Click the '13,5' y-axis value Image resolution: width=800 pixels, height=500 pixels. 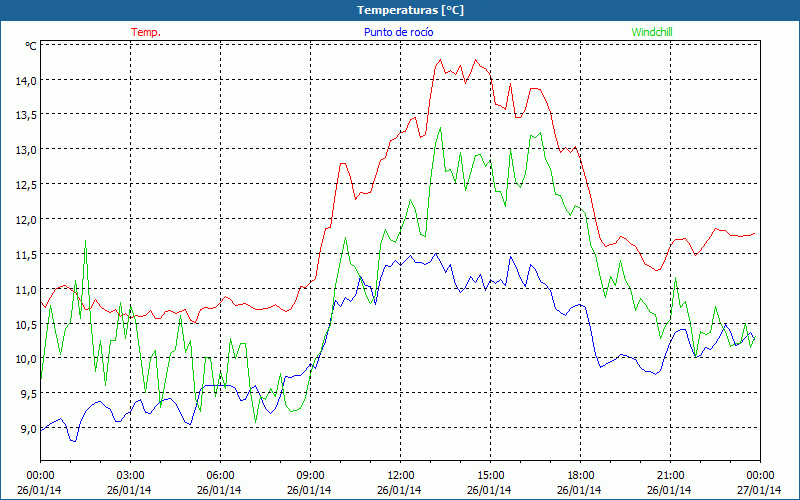27,115
